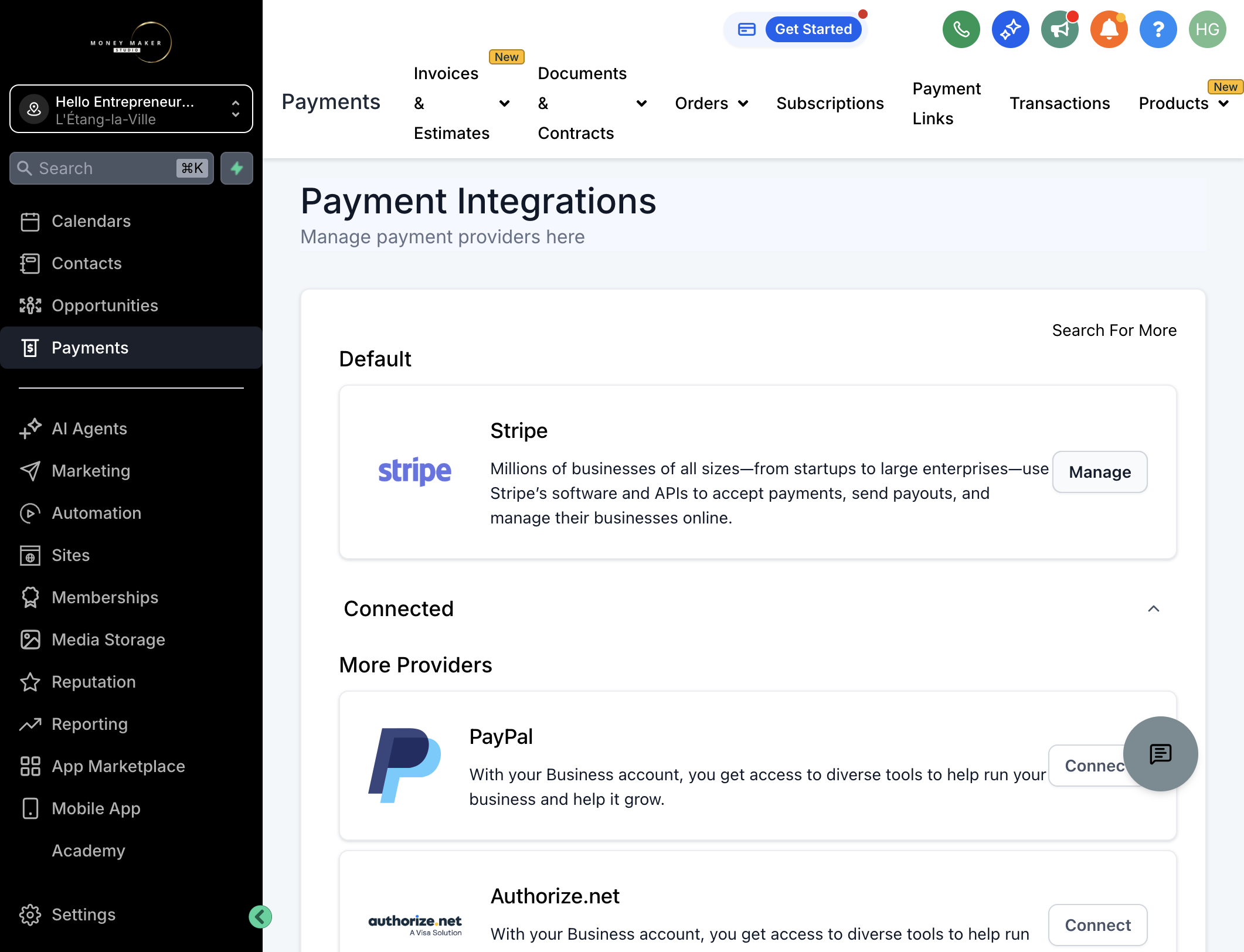Open Media Storage in the sidebar

[x=131, y=640]
